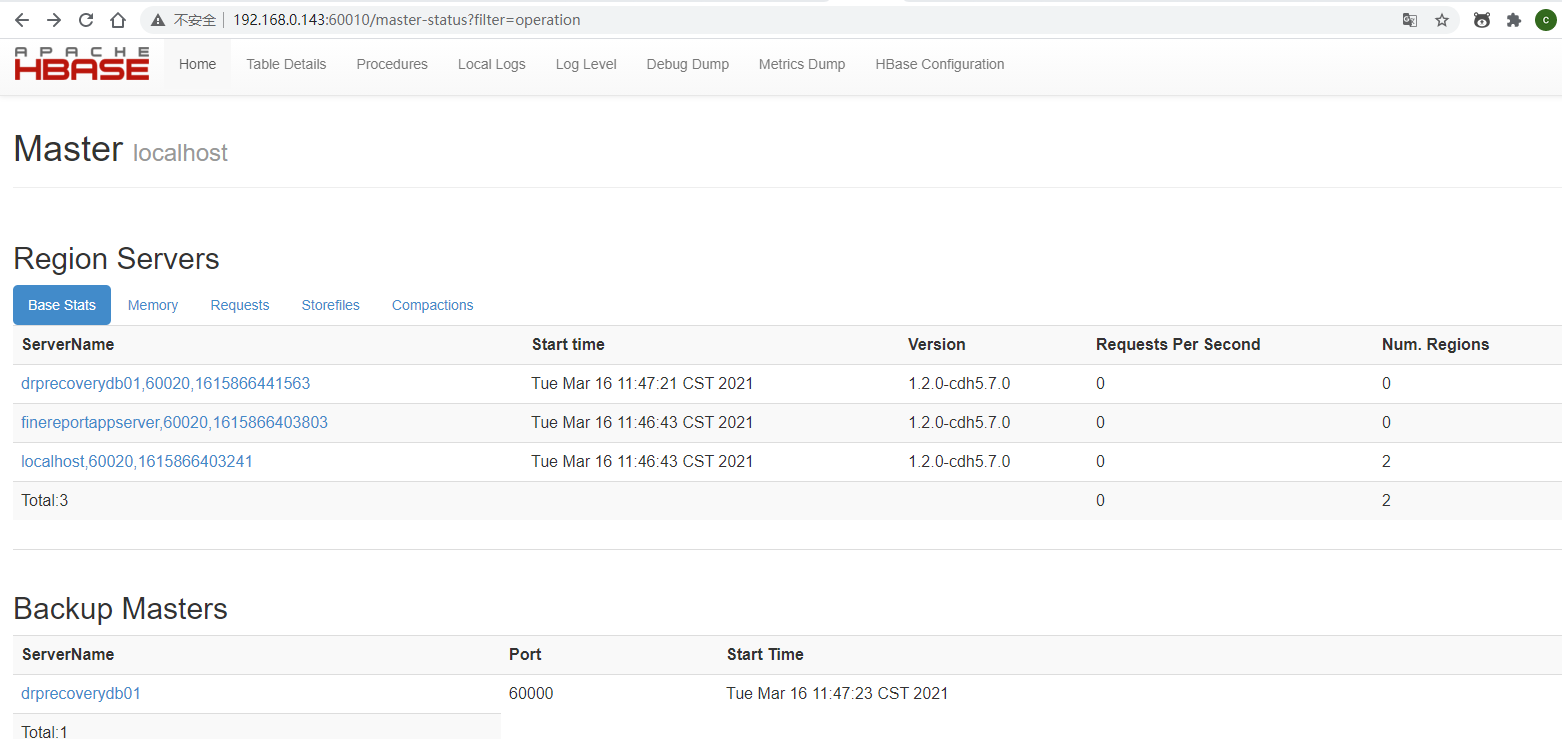Click the browser forward arrow
Viewport: 1562px width, 739px height.
pos(54,20)
